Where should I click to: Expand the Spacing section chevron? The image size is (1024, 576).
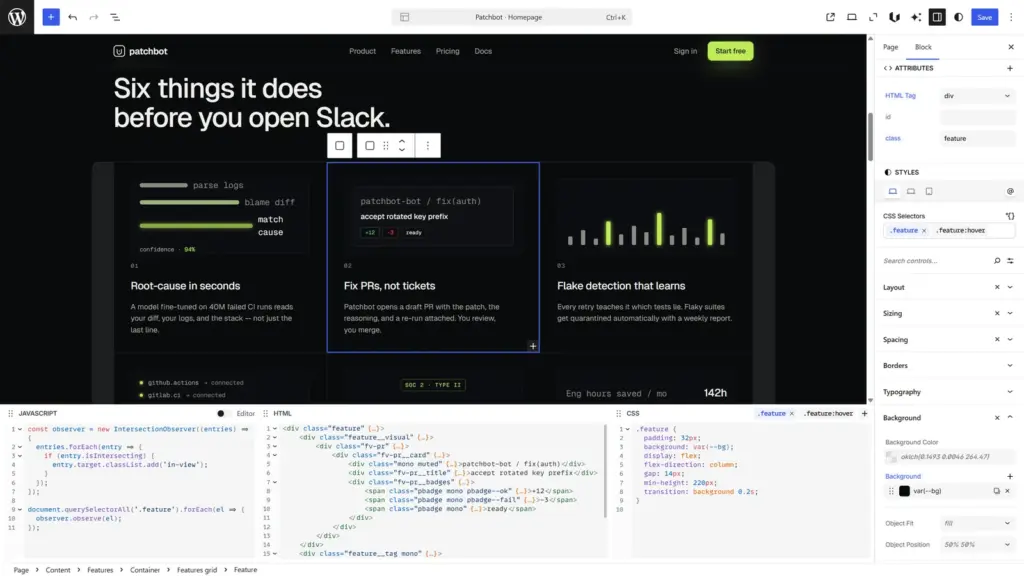1010,340
